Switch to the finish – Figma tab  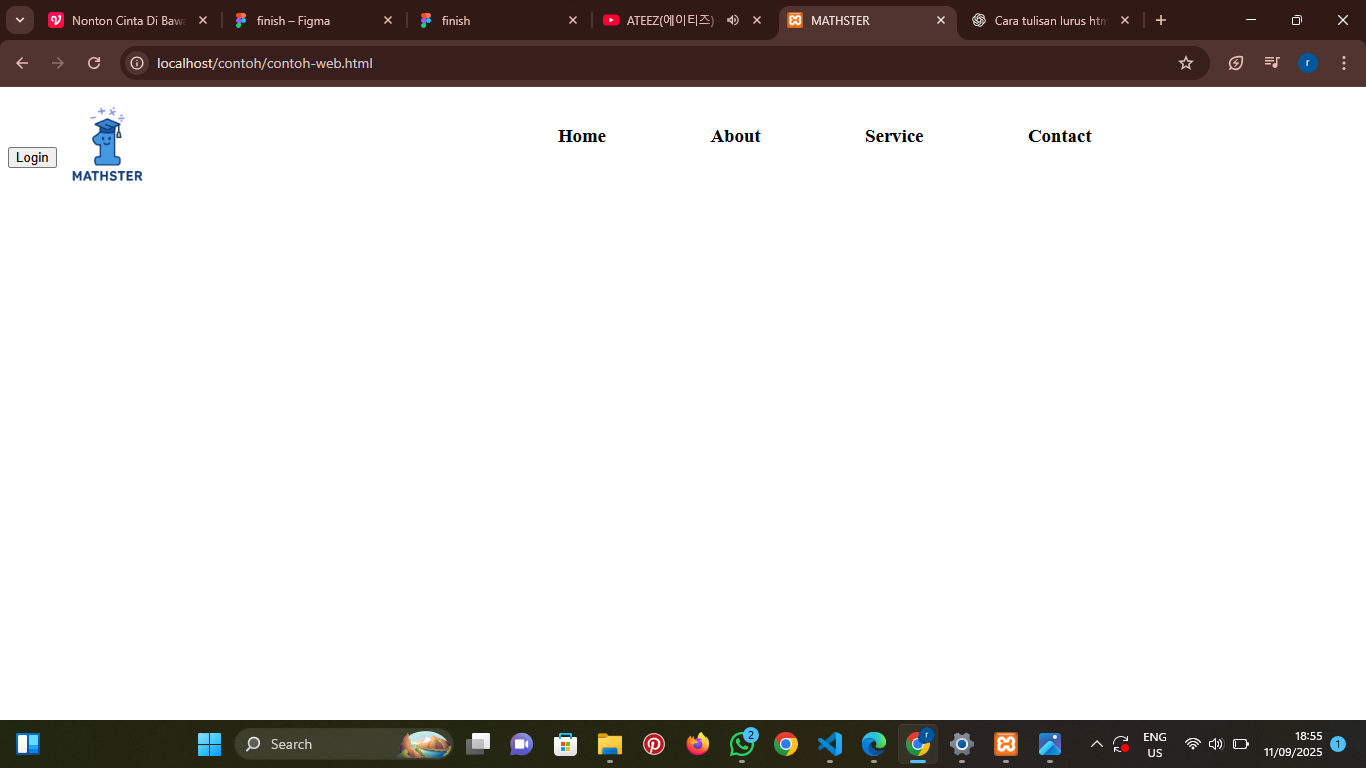pos(293,20)
